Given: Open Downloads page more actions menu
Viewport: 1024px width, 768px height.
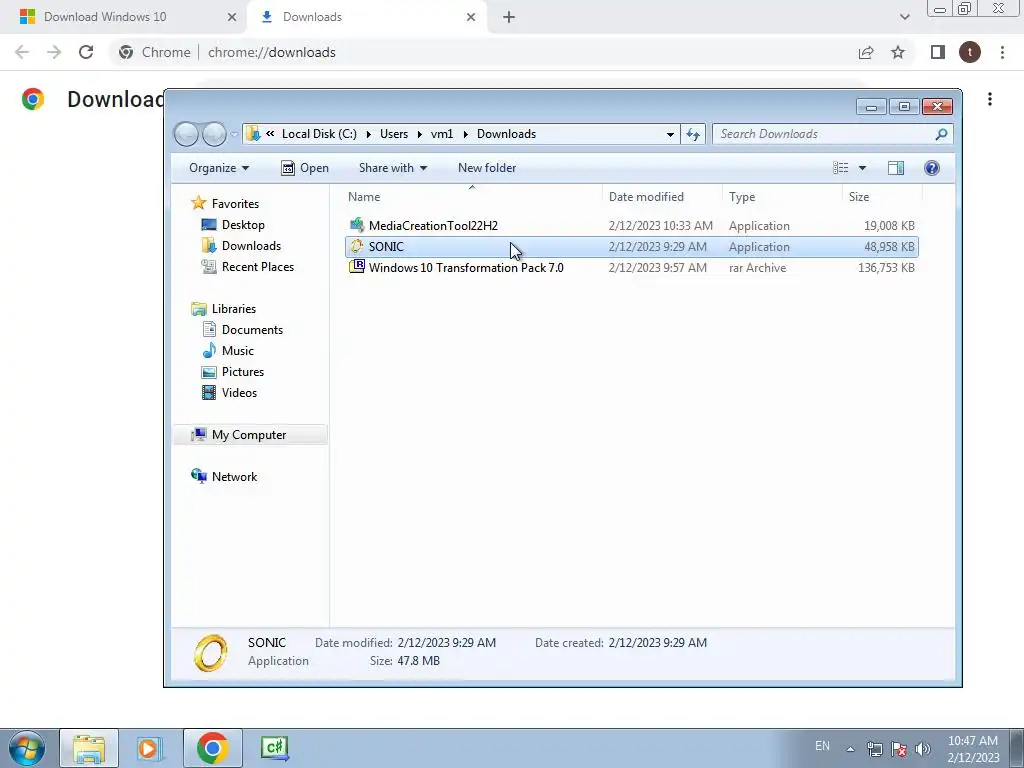Looking at the screenshot, I should [990, 99].
